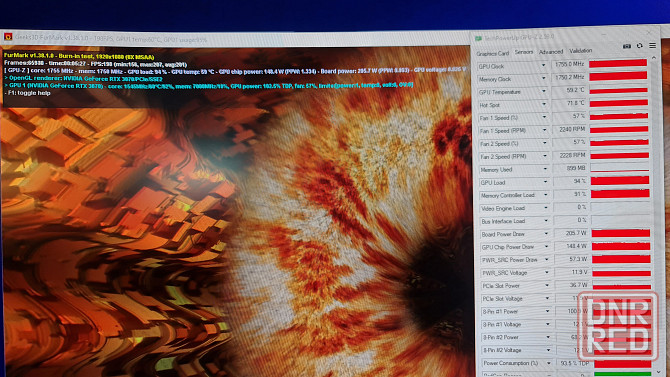Click the GPU Clock 1755.0 MHz value field

569,65
